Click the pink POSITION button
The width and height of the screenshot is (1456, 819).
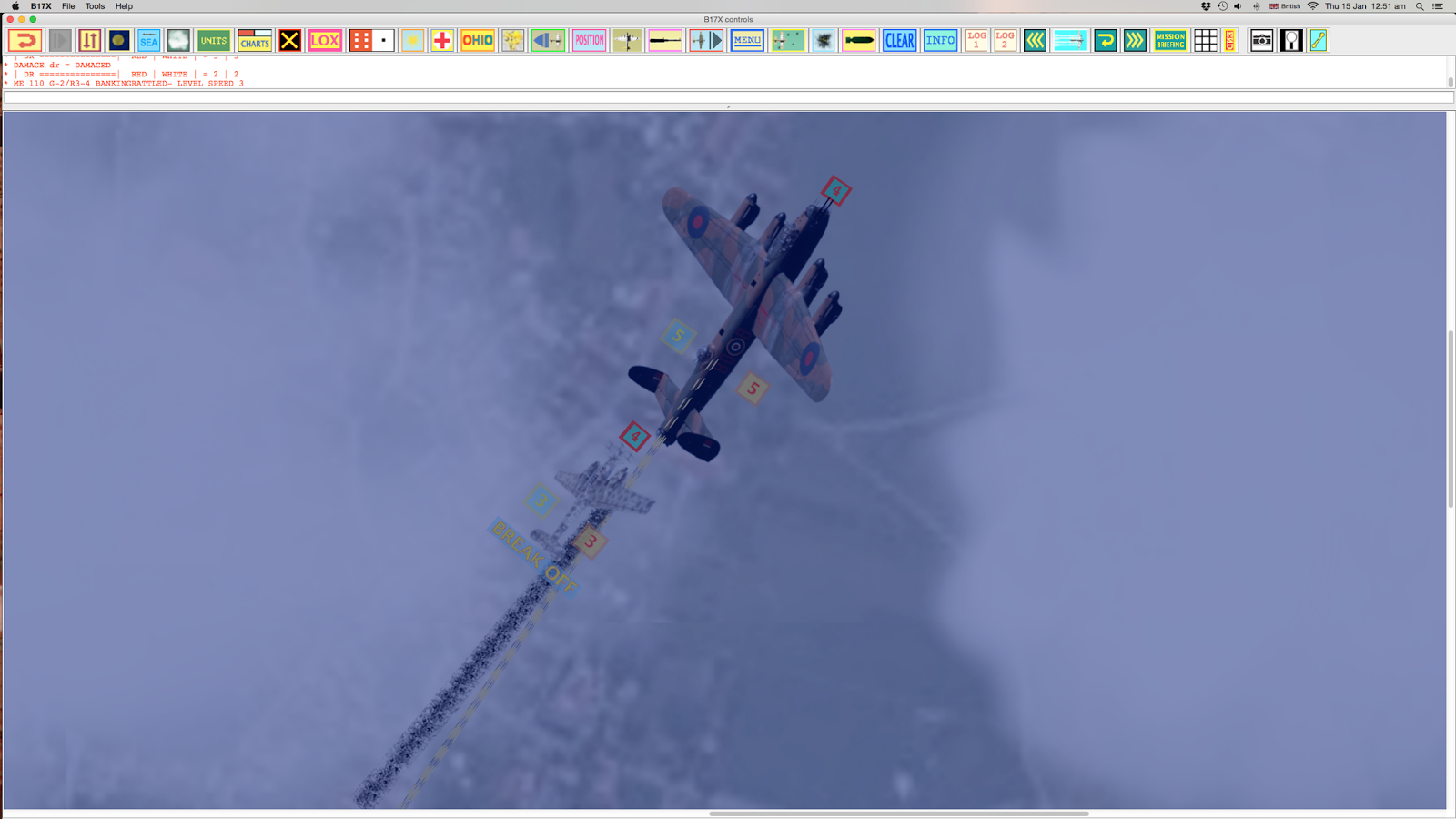tap(589, 41)
